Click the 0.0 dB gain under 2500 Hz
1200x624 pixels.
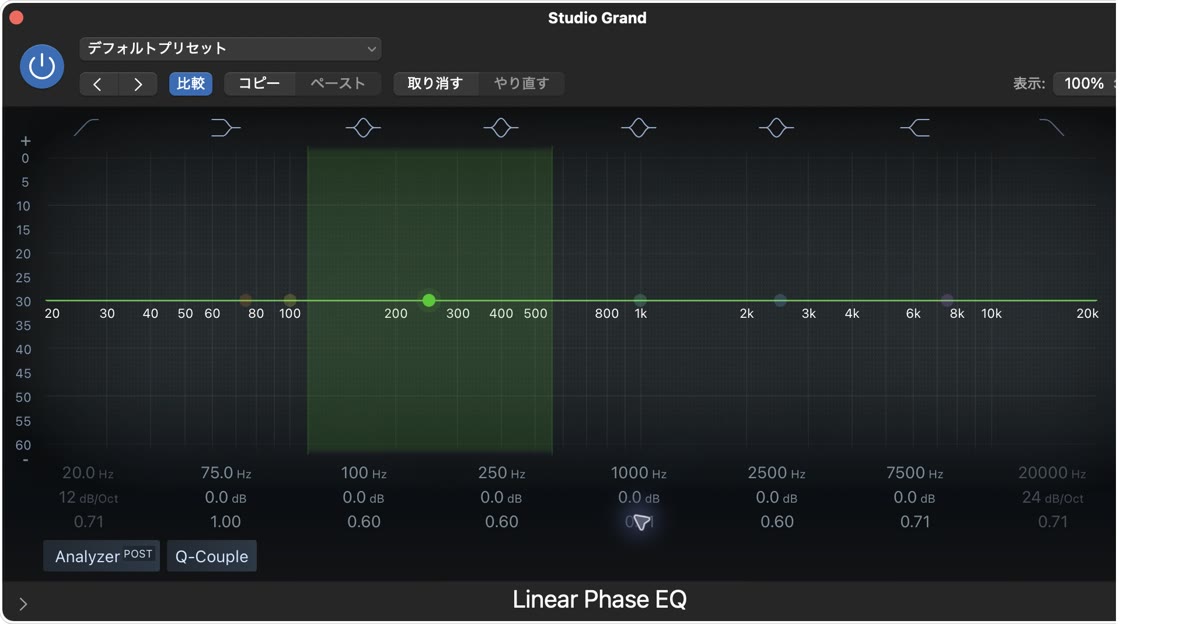pyautogui.click(x=776, y=497)
